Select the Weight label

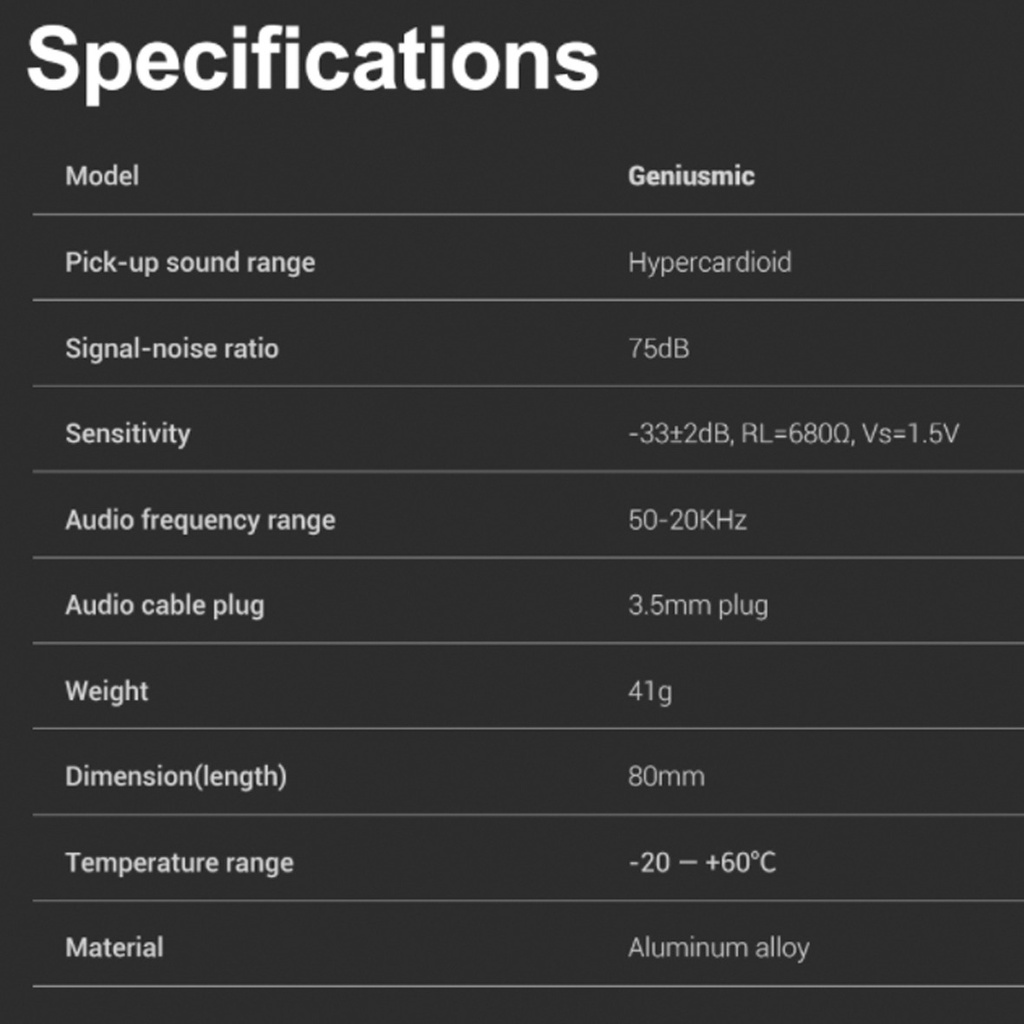point(106,692)
